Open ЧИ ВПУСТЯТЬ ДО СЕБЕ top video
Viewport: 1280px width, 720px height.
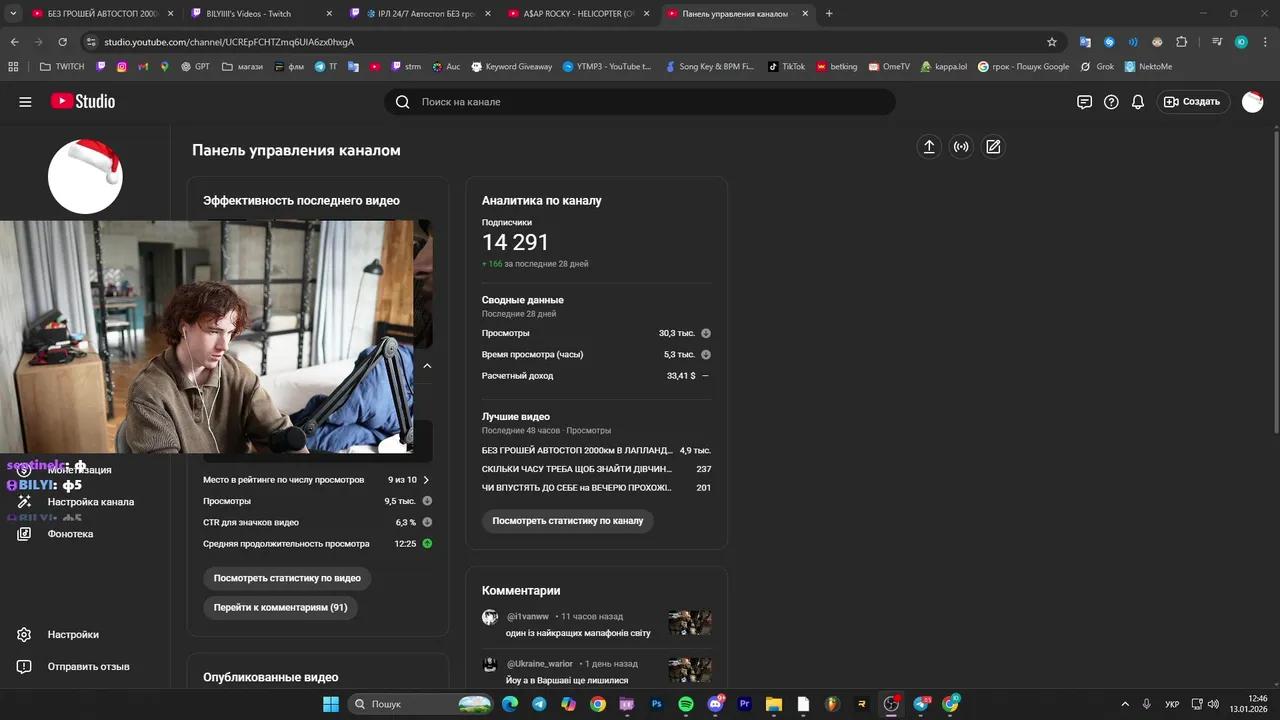click(577, 488)
